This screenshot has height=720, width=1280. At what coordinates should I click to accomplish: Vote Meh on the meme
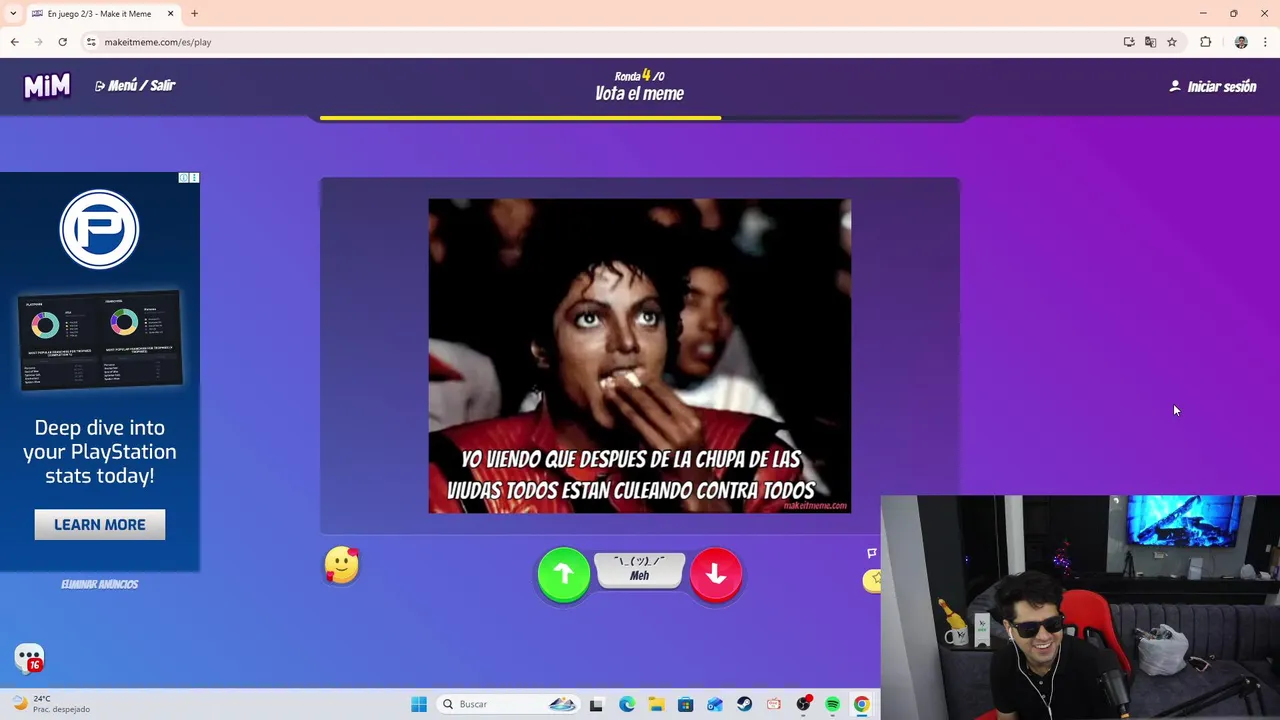(x=640, y=571)
